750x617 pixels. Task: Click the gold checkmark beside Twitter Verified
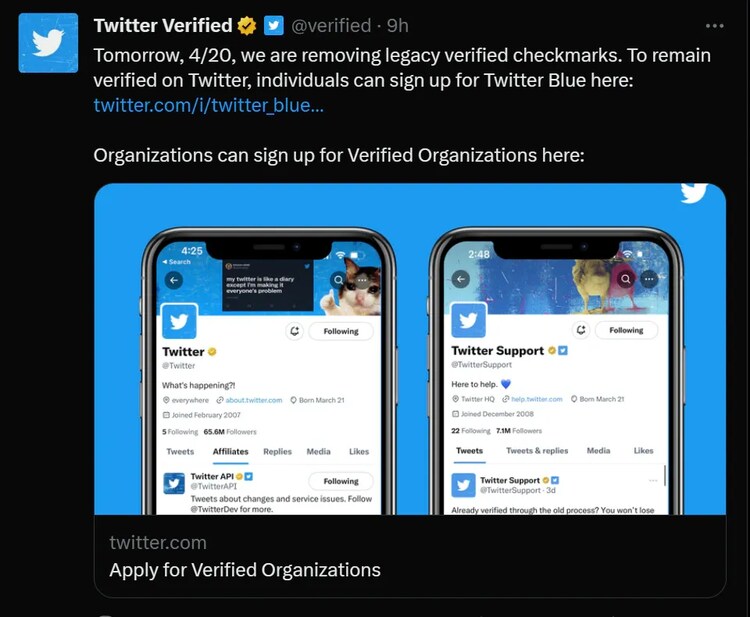[246, 25]
